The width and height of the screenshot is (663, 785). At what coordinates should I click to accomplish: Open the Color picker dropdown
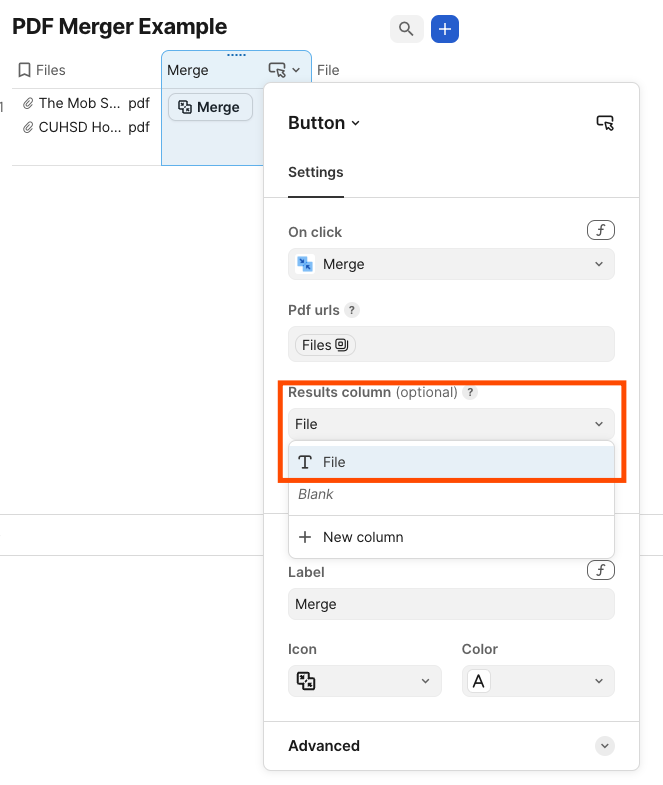pyautogui.click(x=538, y=681)
